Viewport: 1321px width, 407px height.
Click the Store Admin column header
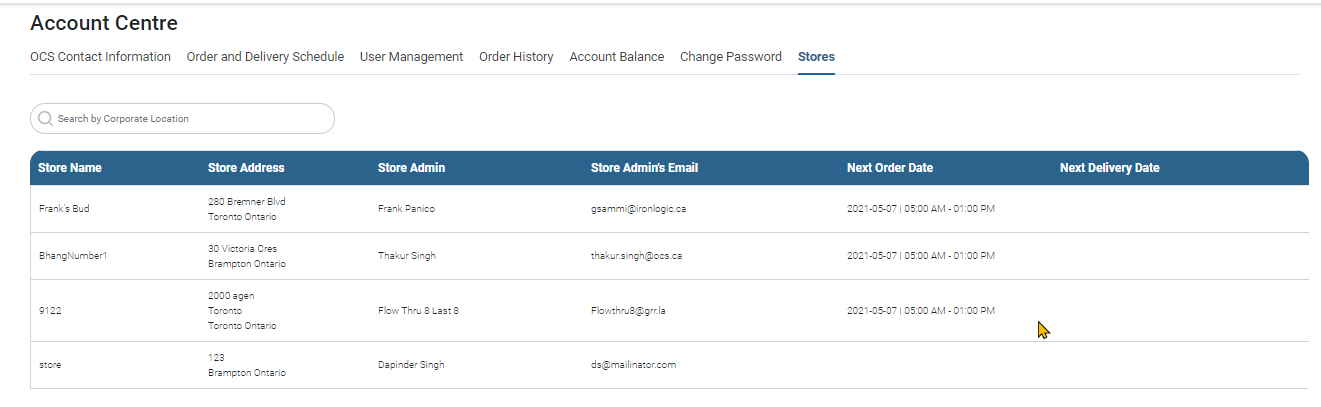[x=411, y=168]
